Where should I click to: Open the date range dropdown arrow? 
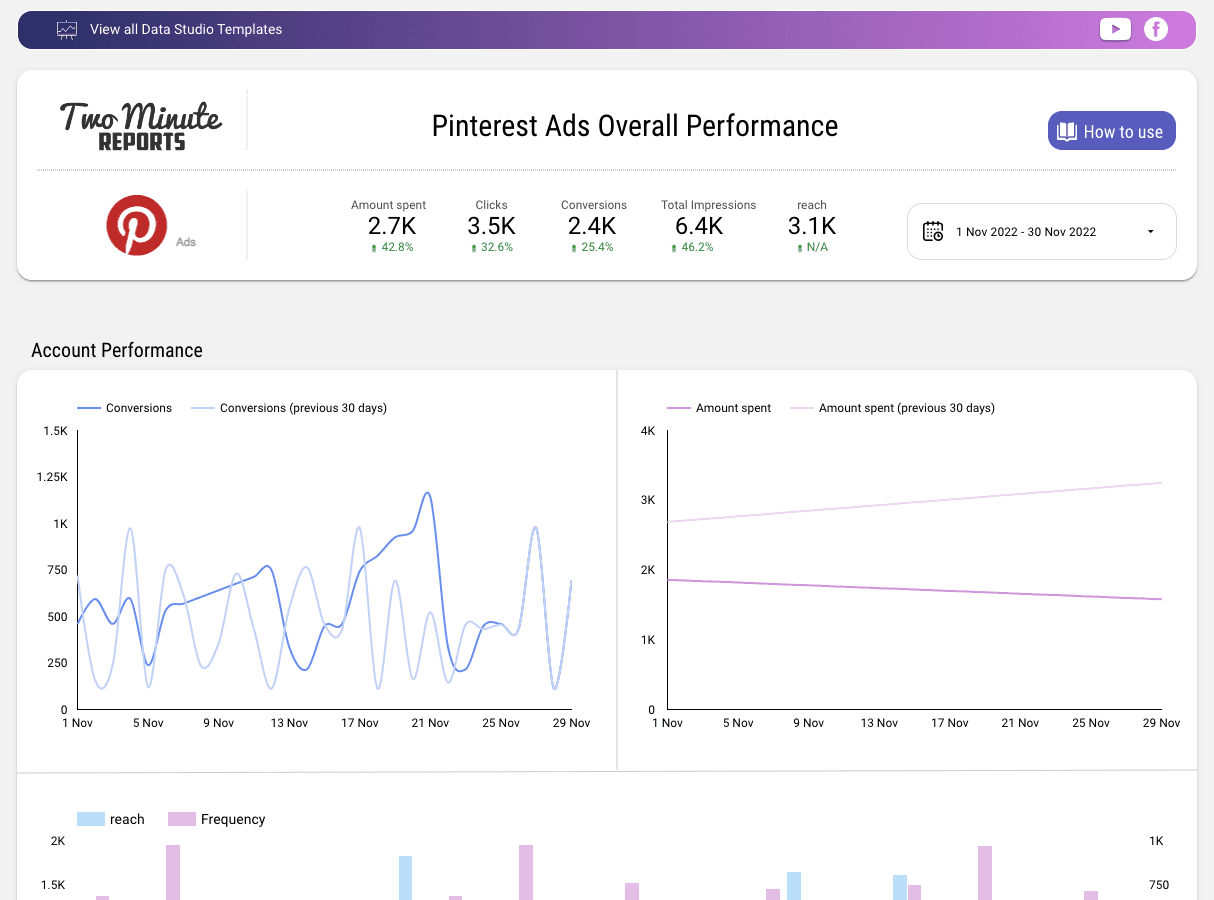pyautogui.click(x=1150, y=231)
